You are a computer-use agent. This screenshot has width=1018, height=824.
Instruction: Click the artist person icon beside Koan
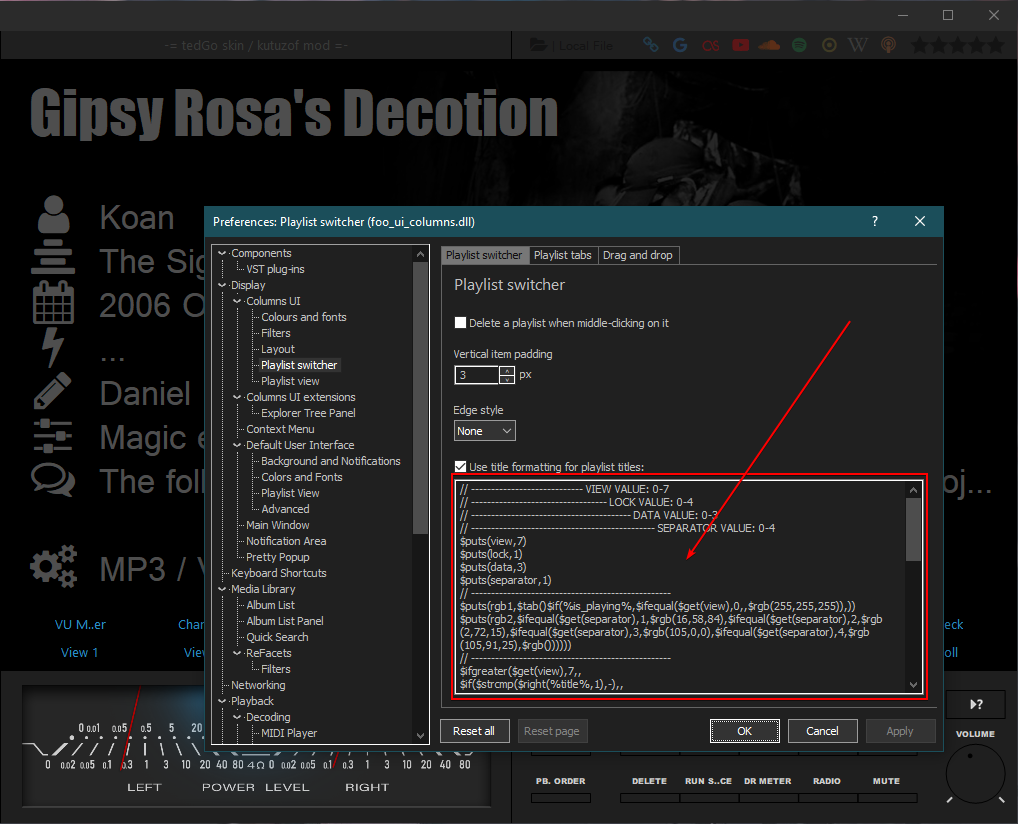[x=54, y=214]
